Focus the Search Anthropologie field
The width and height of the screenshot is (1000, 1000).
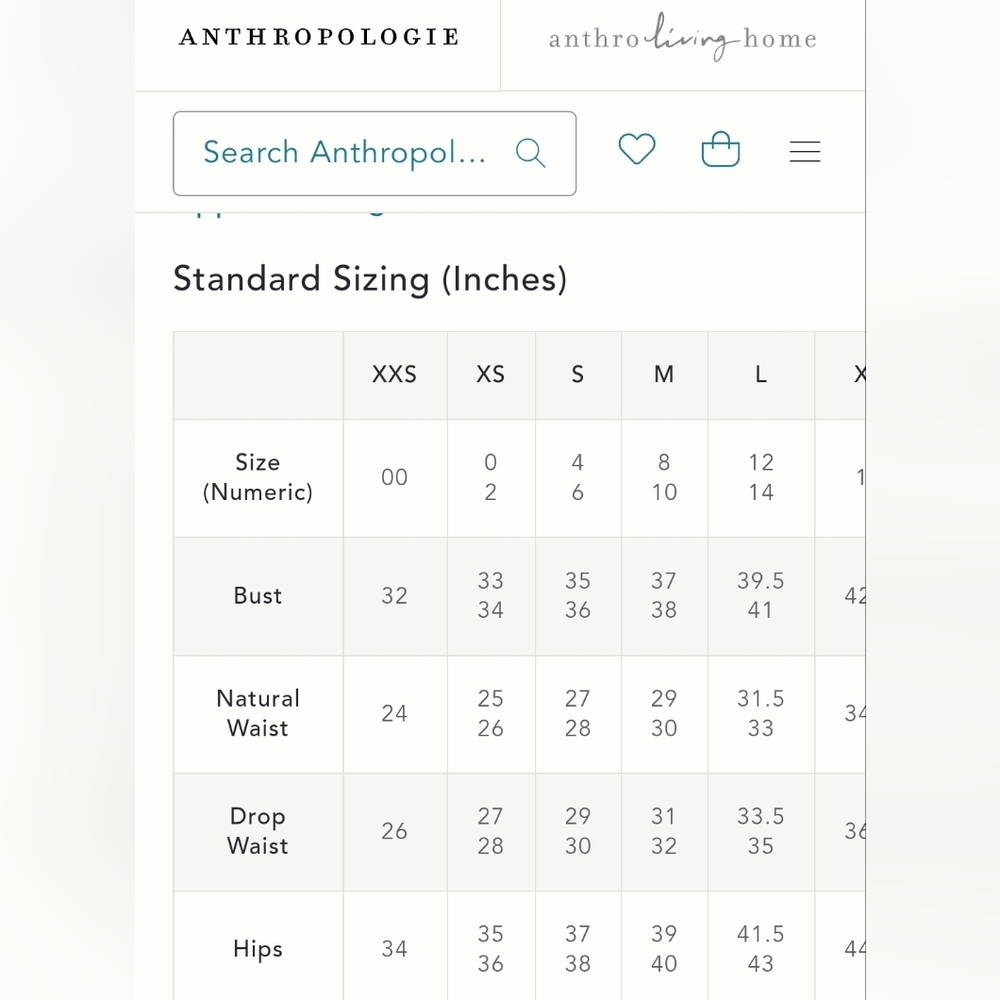coord(374,153)
